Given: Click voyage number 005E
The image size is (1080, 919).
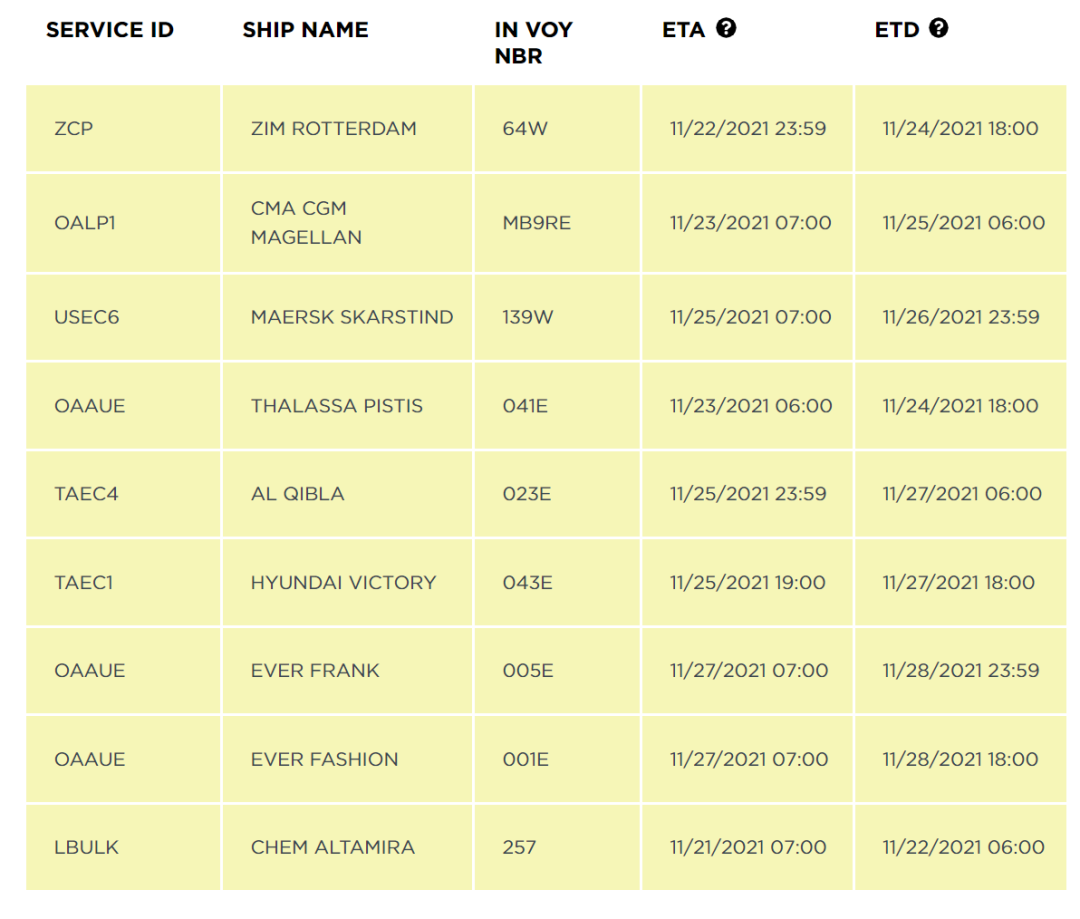Looking at the screenshot, I should [528, 672].
